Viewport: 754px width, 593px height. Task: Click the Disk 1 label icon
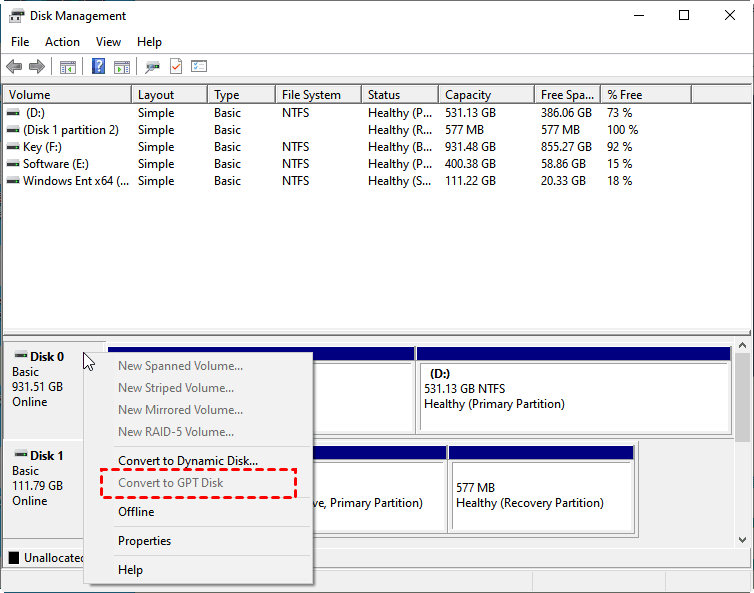coord(21,454)
